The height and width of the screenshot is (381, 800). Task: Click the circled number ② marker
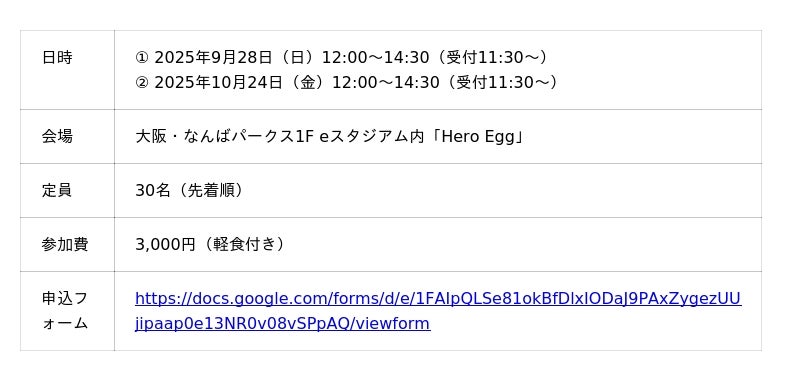[142, 82]
